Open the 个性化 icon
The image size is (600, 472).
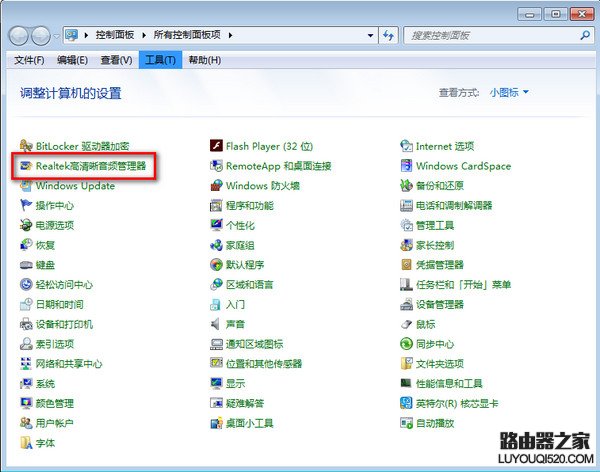(216, 225)
